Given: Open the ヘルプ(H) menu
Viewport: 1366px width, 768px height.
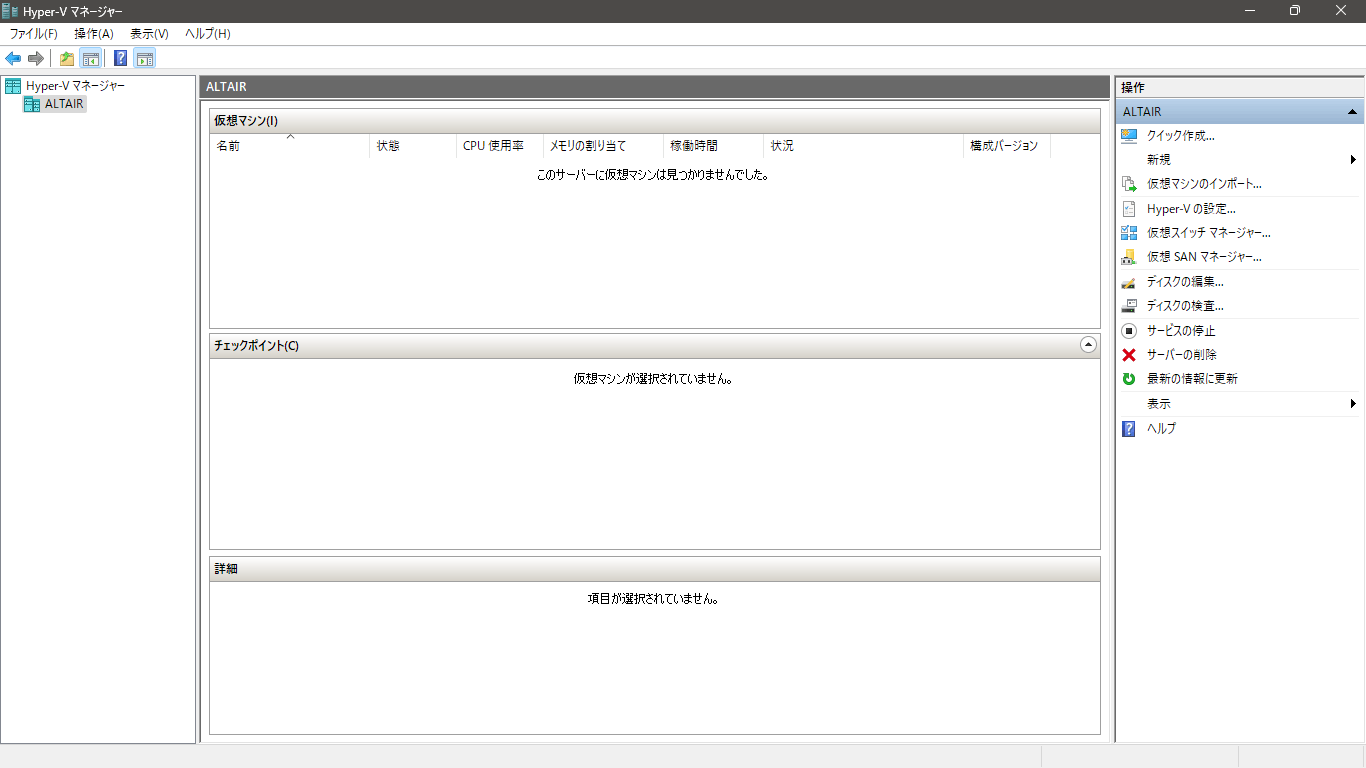Looking at the screenshot, I should [207, 34].
